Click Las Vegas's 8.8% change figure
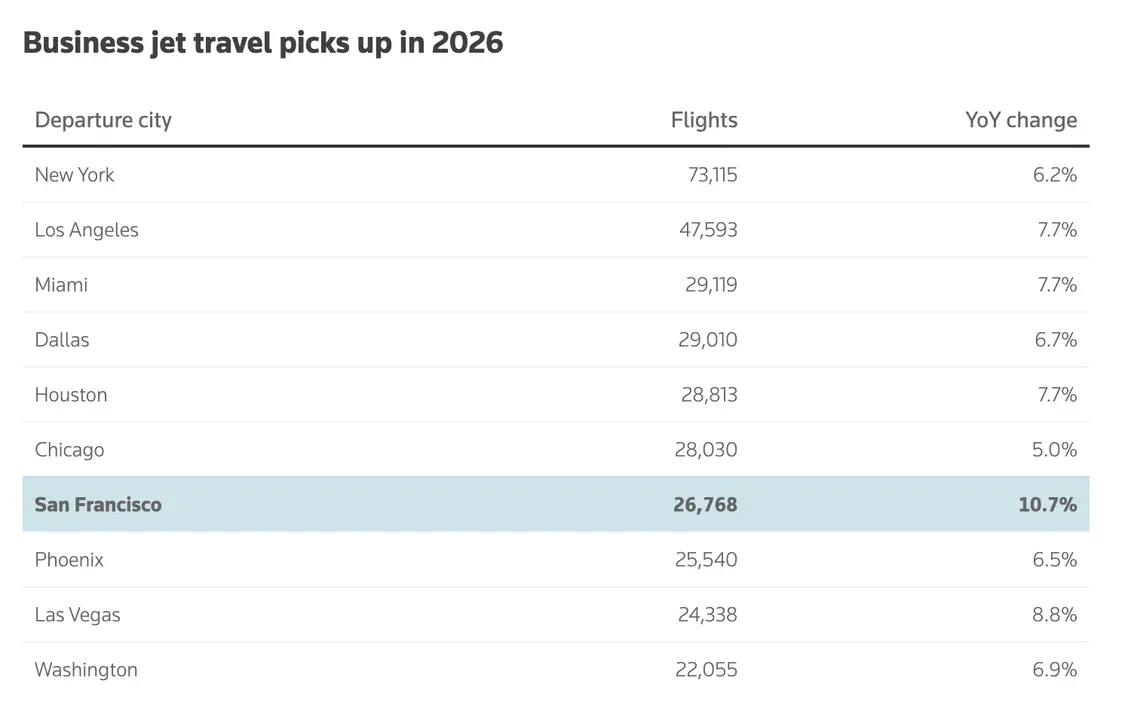The height and width of the screenshot is (702, 1125). [1055, 615]
